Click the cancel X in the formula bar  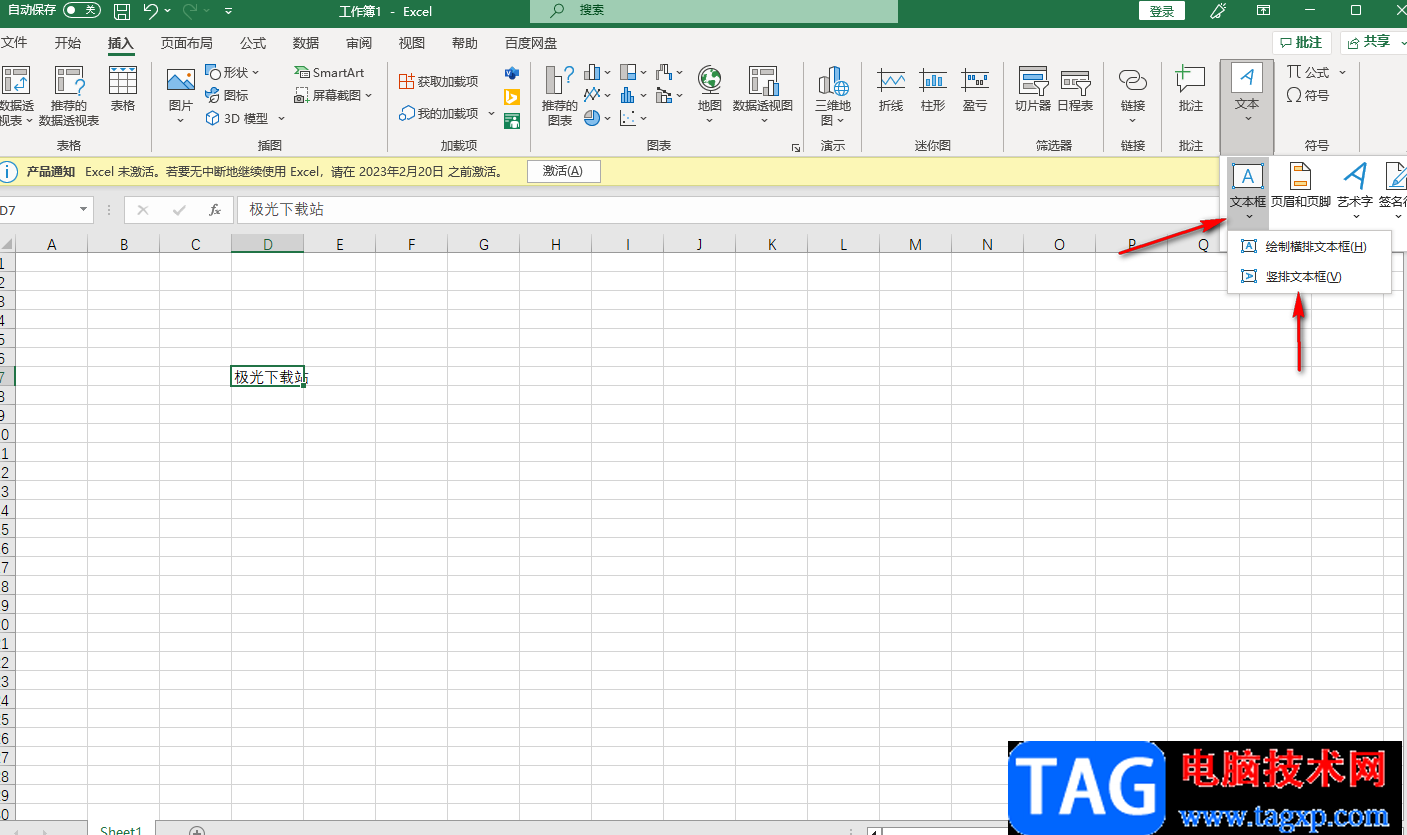(143, 210)
